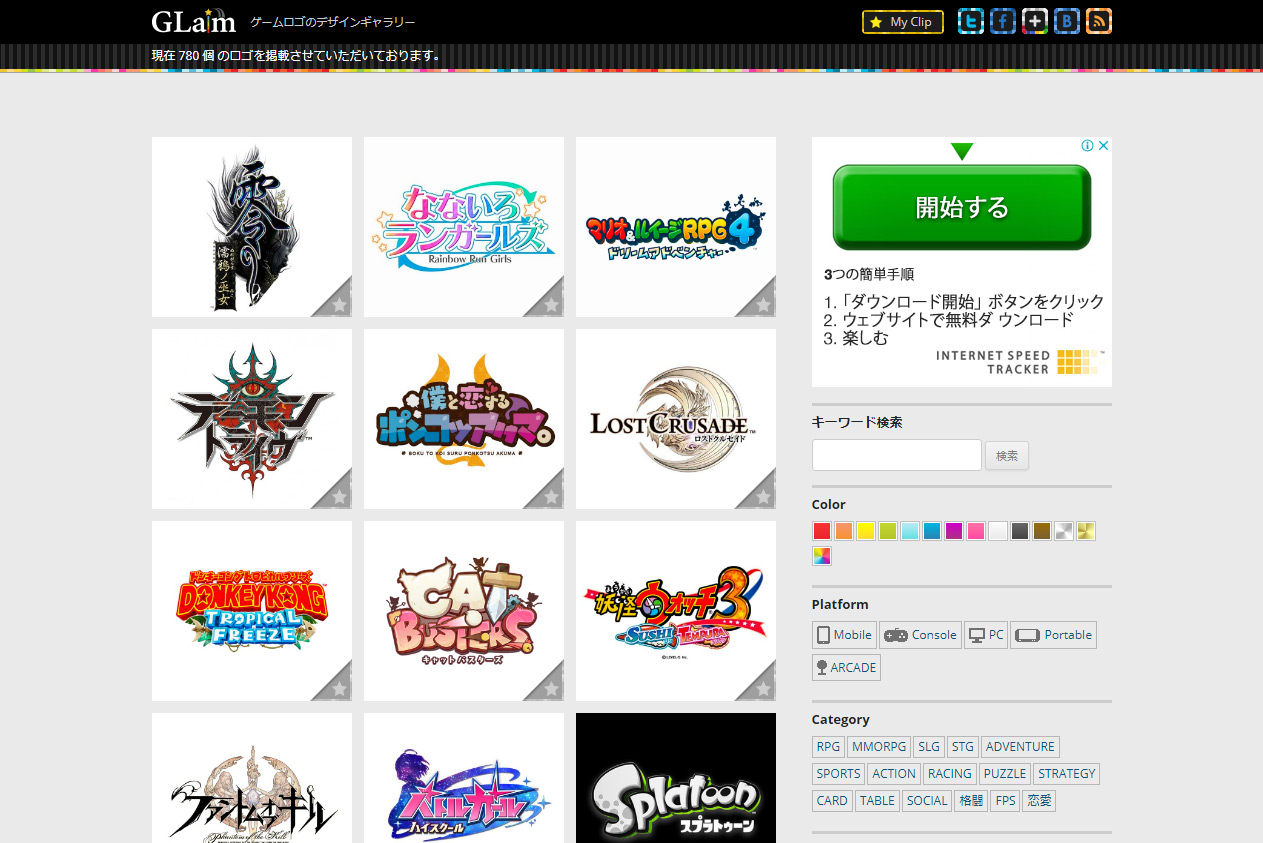Select the gold metallic color swatch
The image size is (1263, 843).
(1086, 531)
